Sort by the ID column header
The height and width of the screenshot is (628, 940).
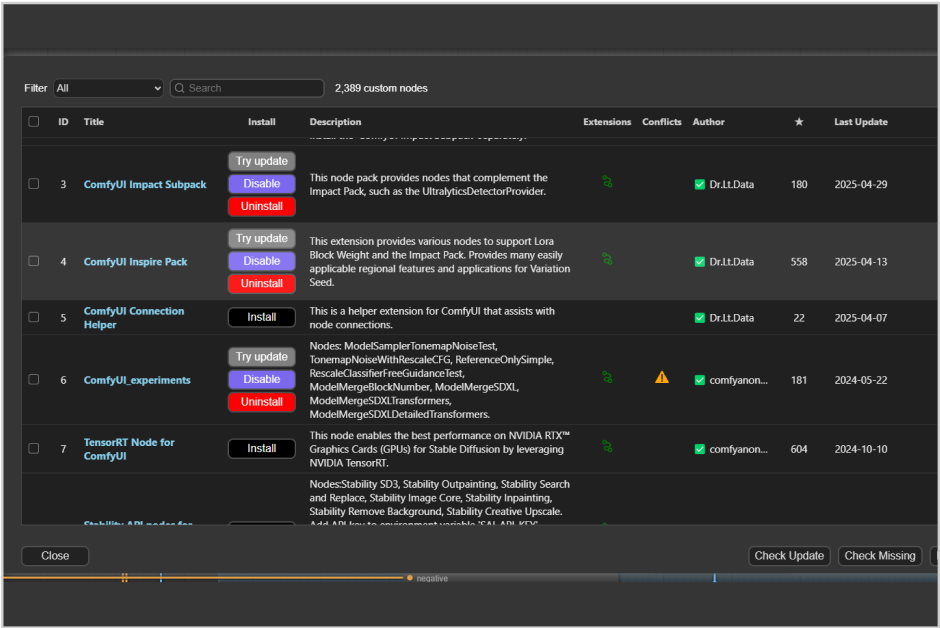click(x=63, y=122)
